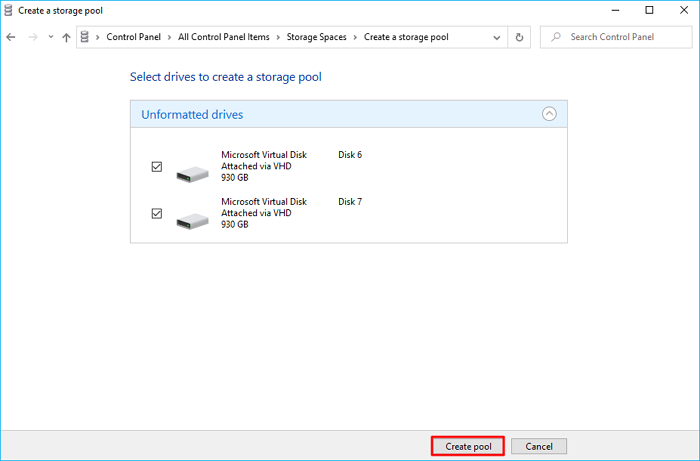
Task: Uncheck the Disk 6 checkbox
Action: [156, 167]
